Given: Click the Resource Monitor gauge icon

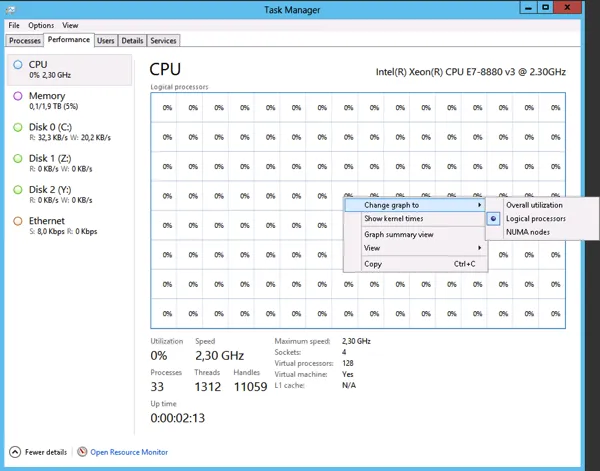Looking at the screenshot, I should pyautogui.click(x=82, y=452).
